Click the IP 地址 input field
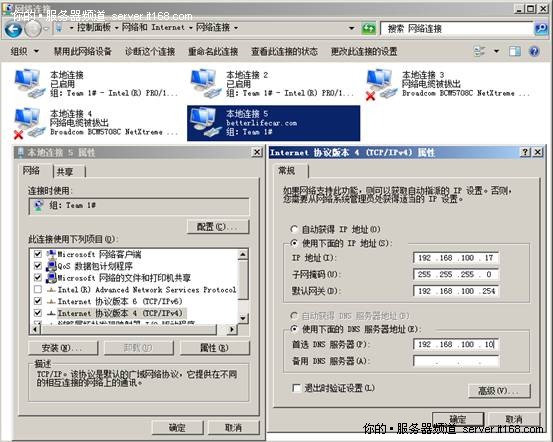The width and height of the screenshot is (553, 442). click(x=456, y=258)
